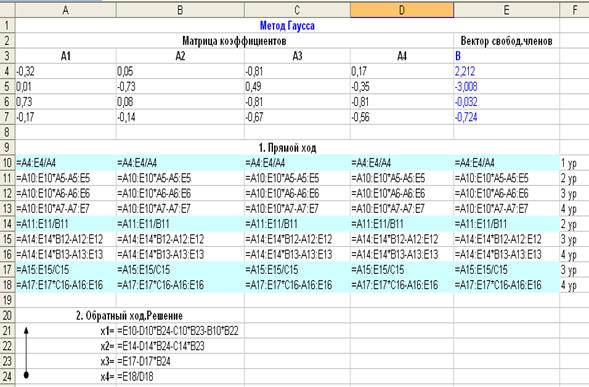Select cell with value -0,73
The width and height of the screenshot is (589, 387).
coord(180,86)
